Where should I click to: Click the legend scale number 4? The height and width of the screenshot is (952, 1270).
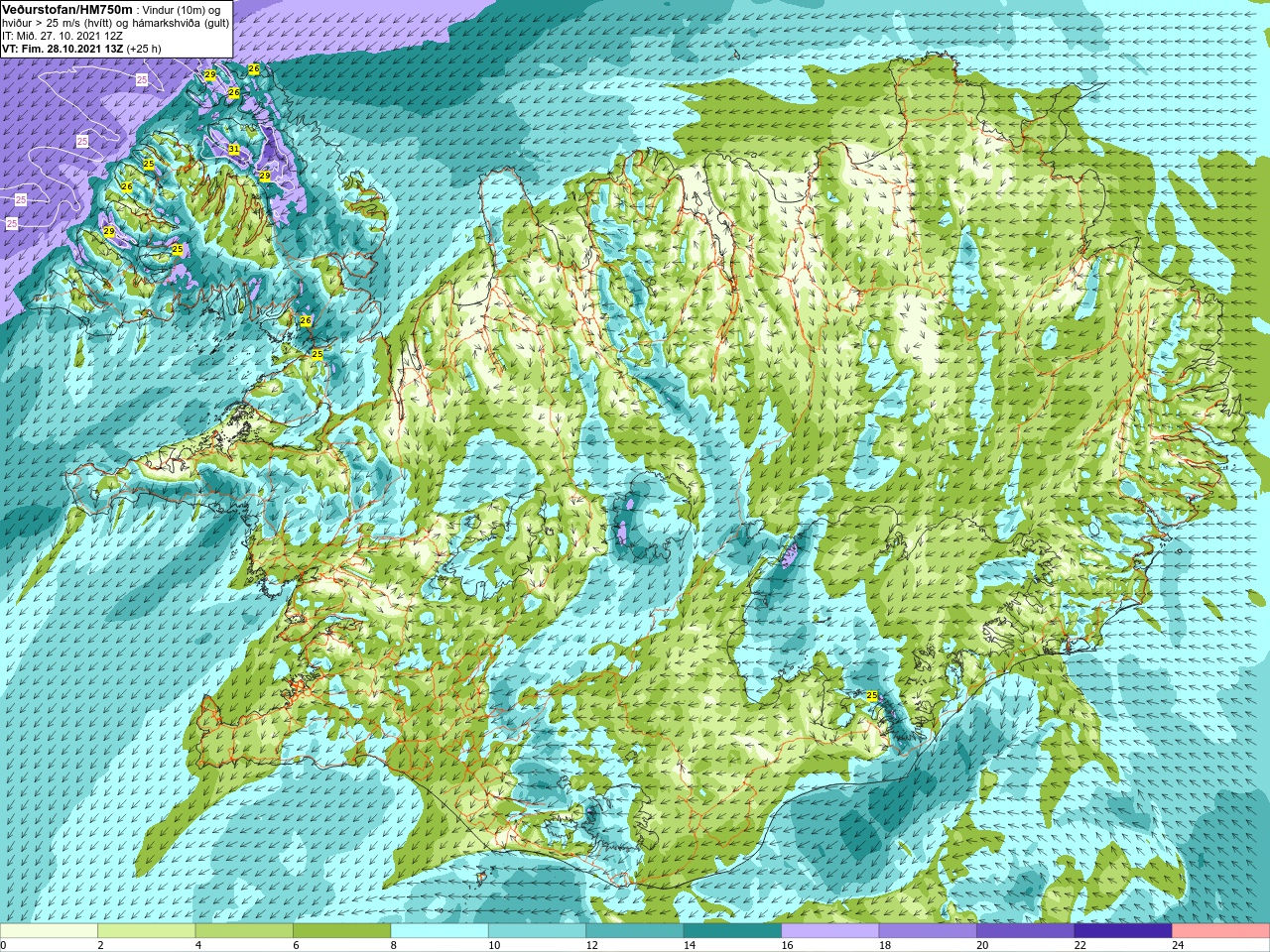(x=197, y=945)
